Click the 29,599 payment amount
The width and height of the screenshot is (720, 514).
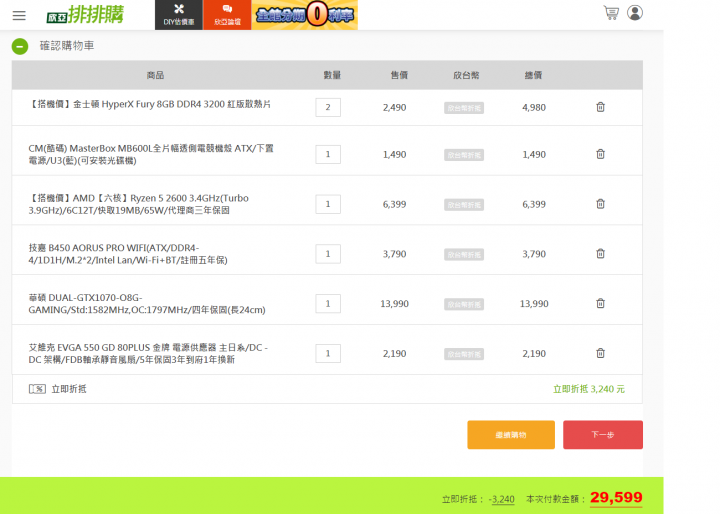(x=616, y=497)
